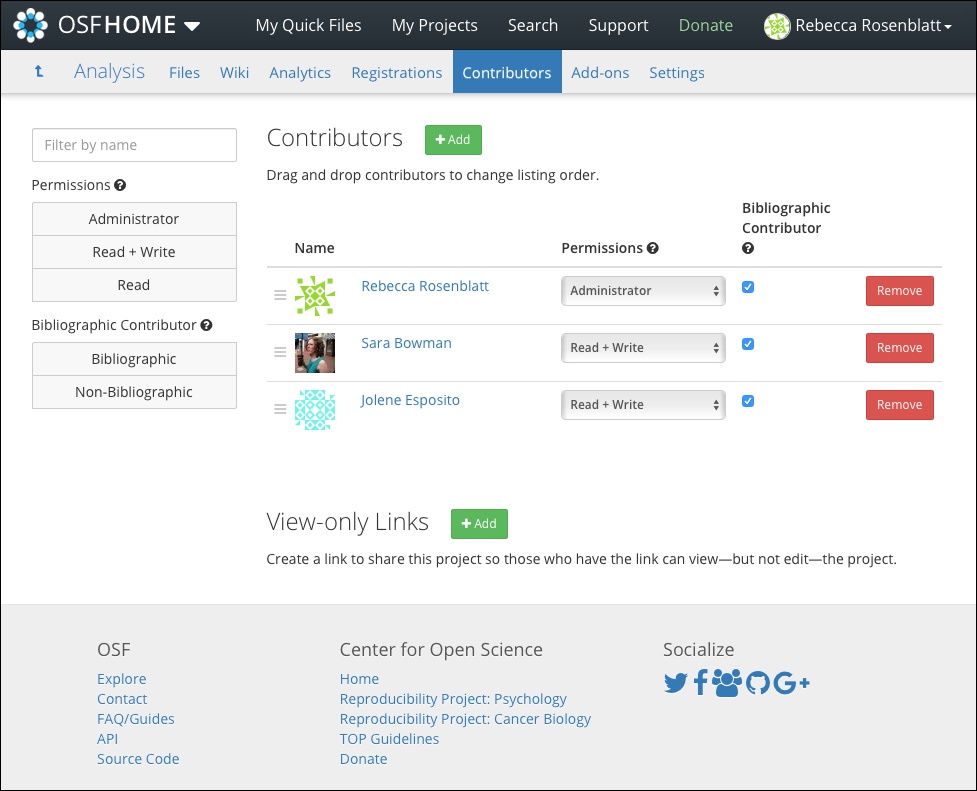Open My Quick Files in navbar
This screenshot has height=791, width=977.
tap(308, 26)
